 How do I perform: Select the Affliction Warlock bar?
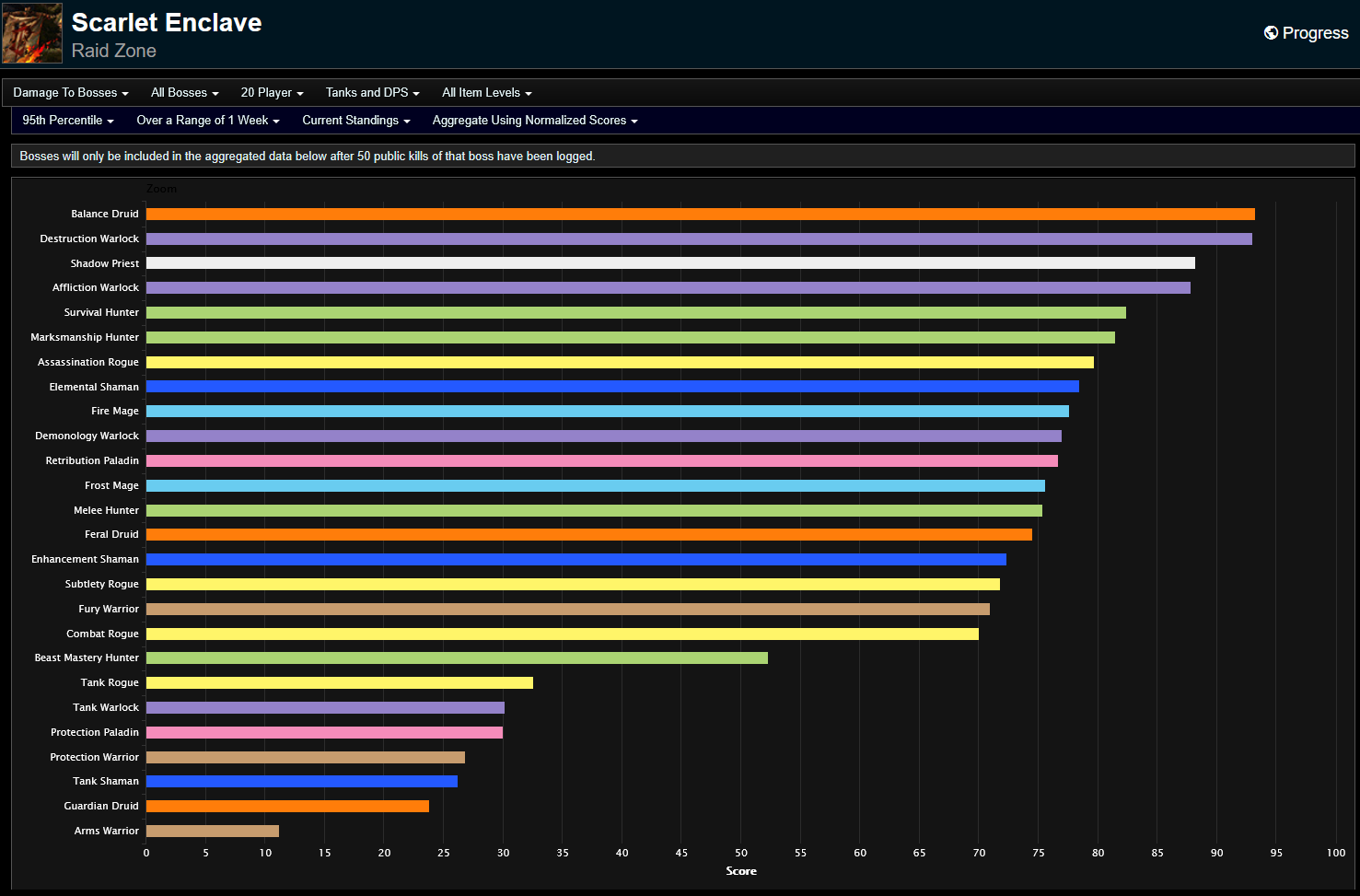coord(668,287)
